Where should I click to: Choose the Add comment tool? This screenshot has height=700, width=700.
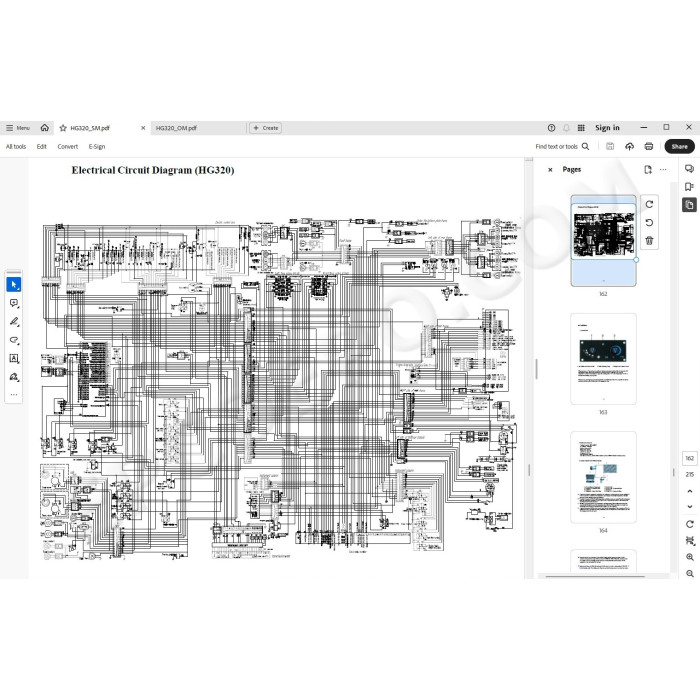[14, 303]
